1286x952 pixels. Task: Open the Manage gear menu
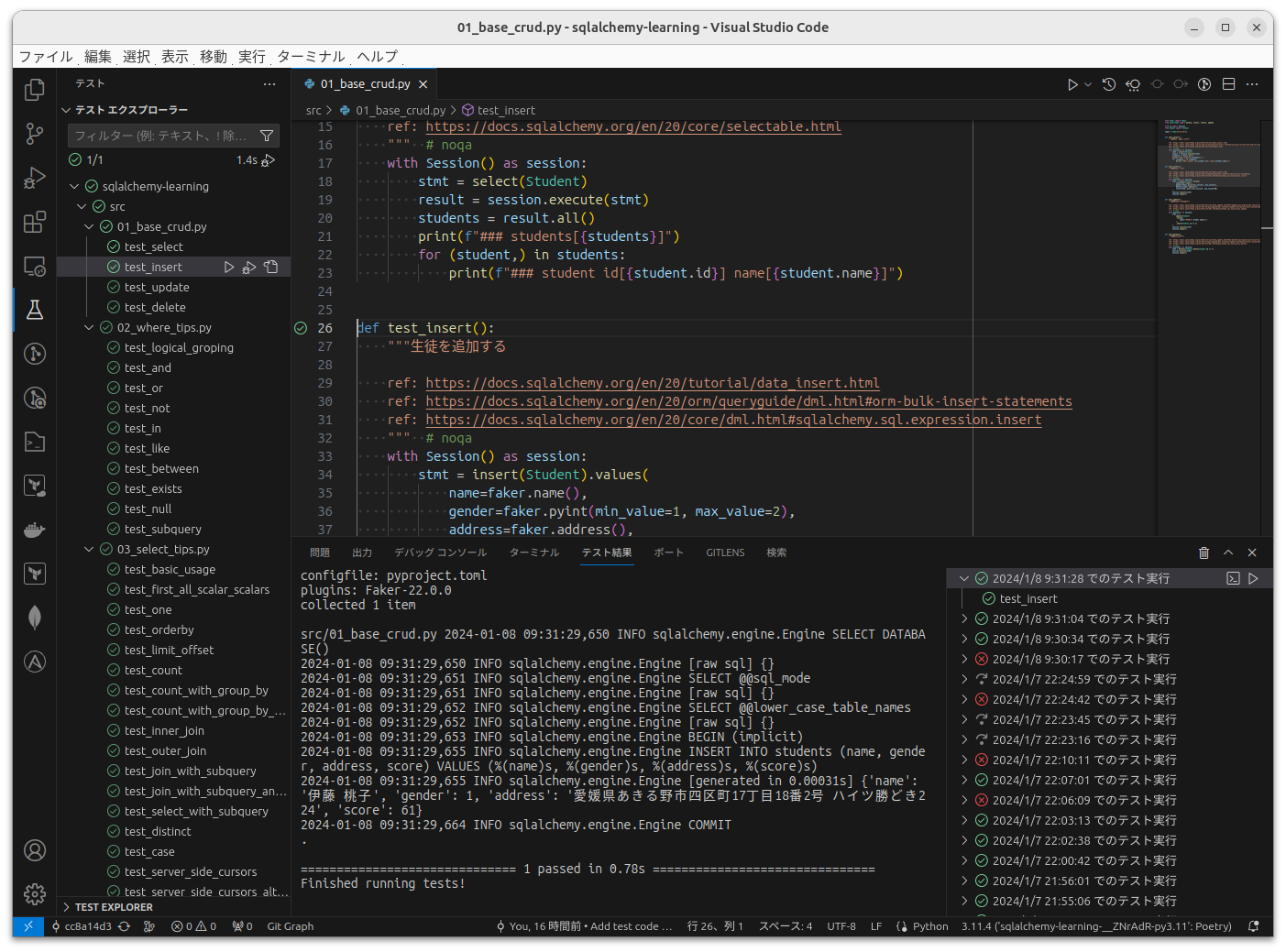35,894
